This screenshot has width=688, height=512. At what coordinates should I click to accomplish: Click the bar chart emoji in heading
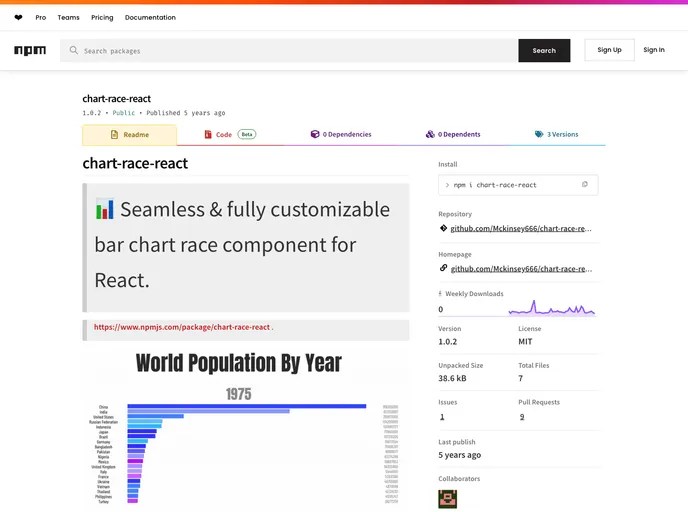pos(104,209)
